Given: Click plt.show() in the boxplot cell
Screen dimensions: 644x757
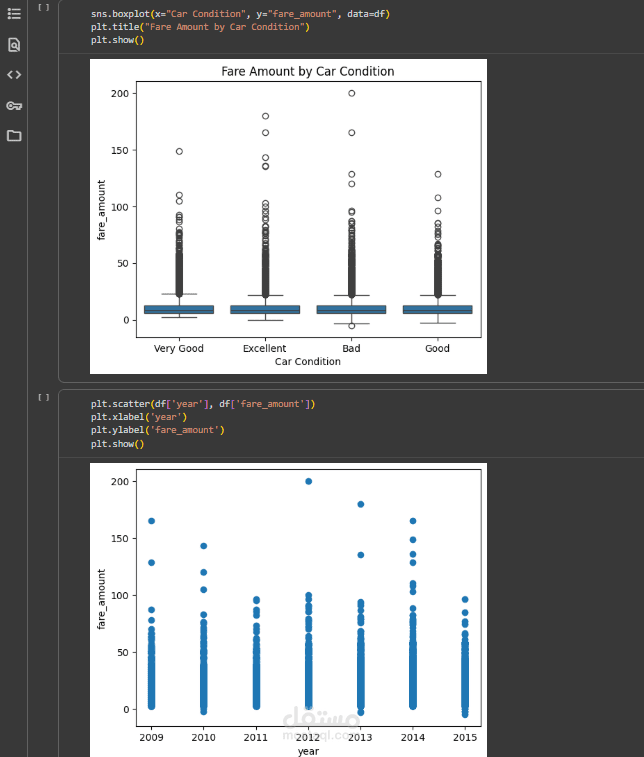Looking at the screenshot, I should click(x=117, y=40).
